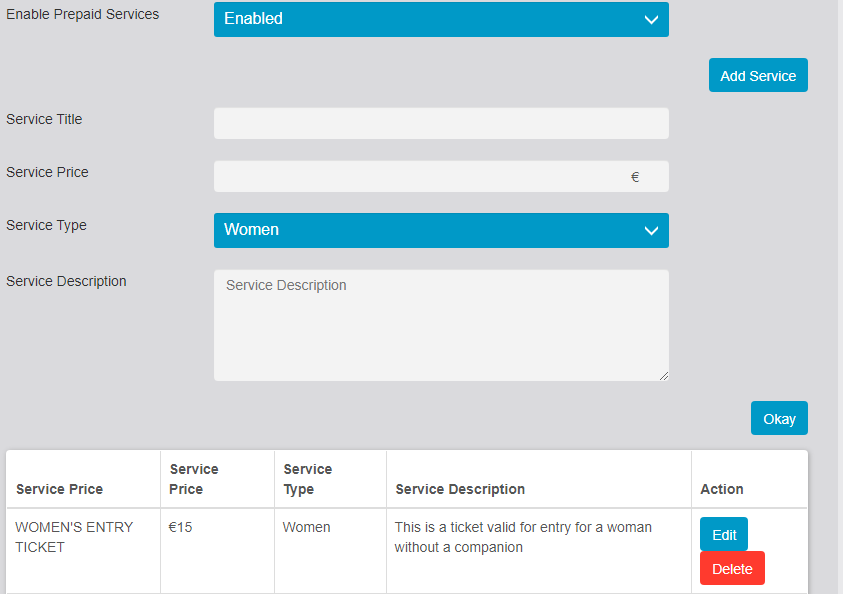Select the WOMEN'S ENTRY TICKET cell
The width and height of the screenshot is (843, 594).
point(74,537)
